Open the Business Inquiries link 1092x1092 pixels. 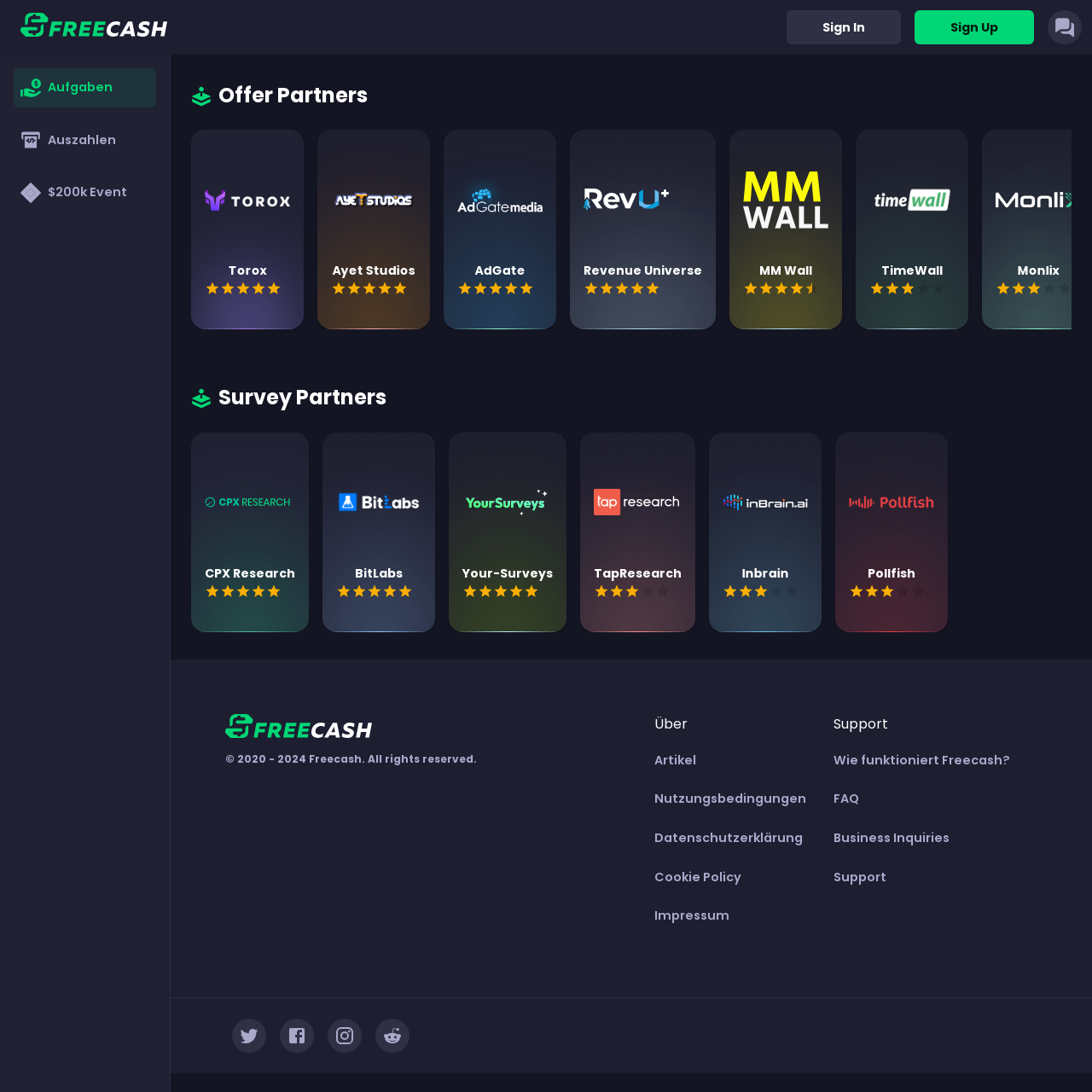892,838
